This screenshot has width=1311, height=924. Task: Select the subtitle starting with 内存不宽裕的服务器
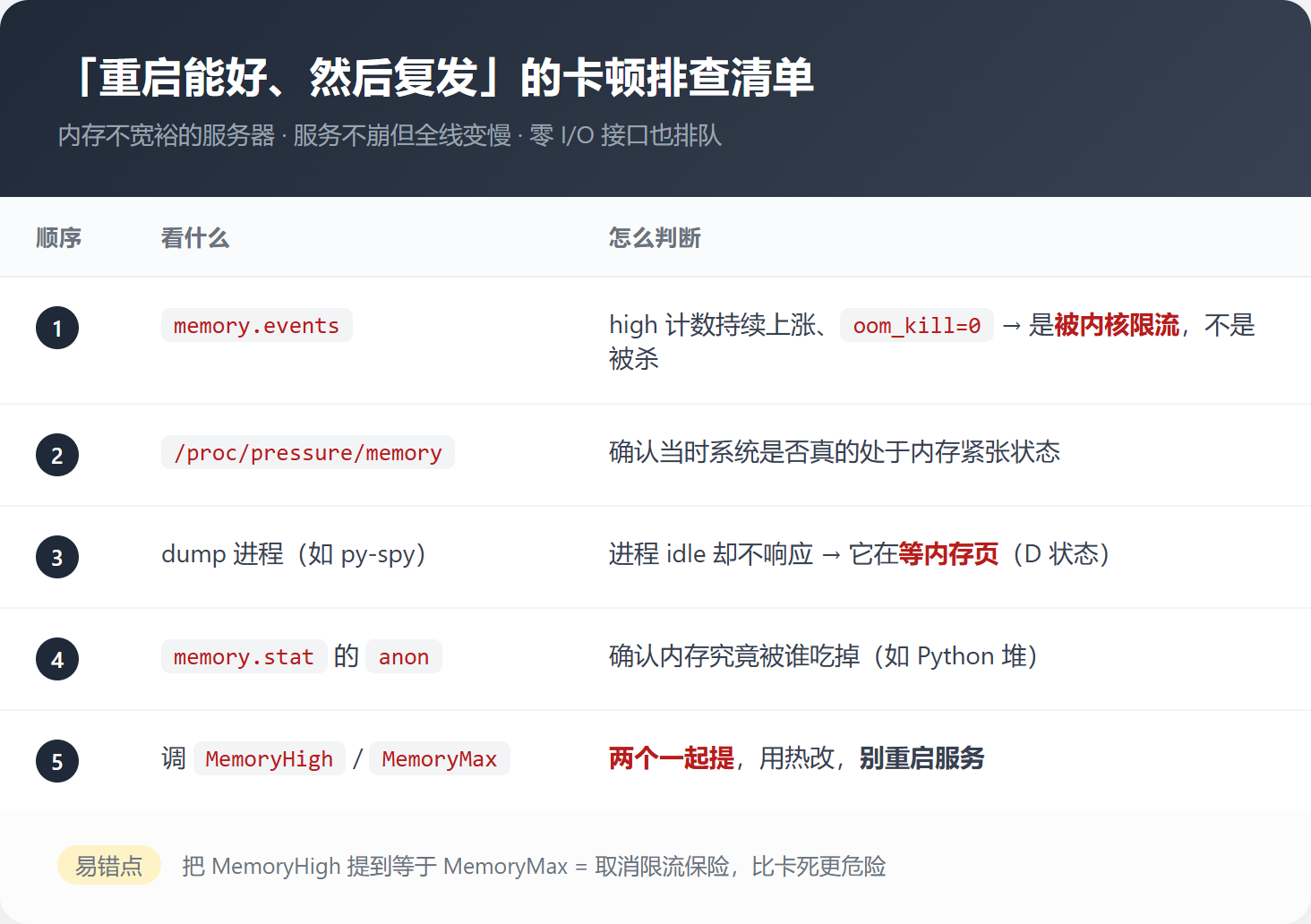click(390, 135)
